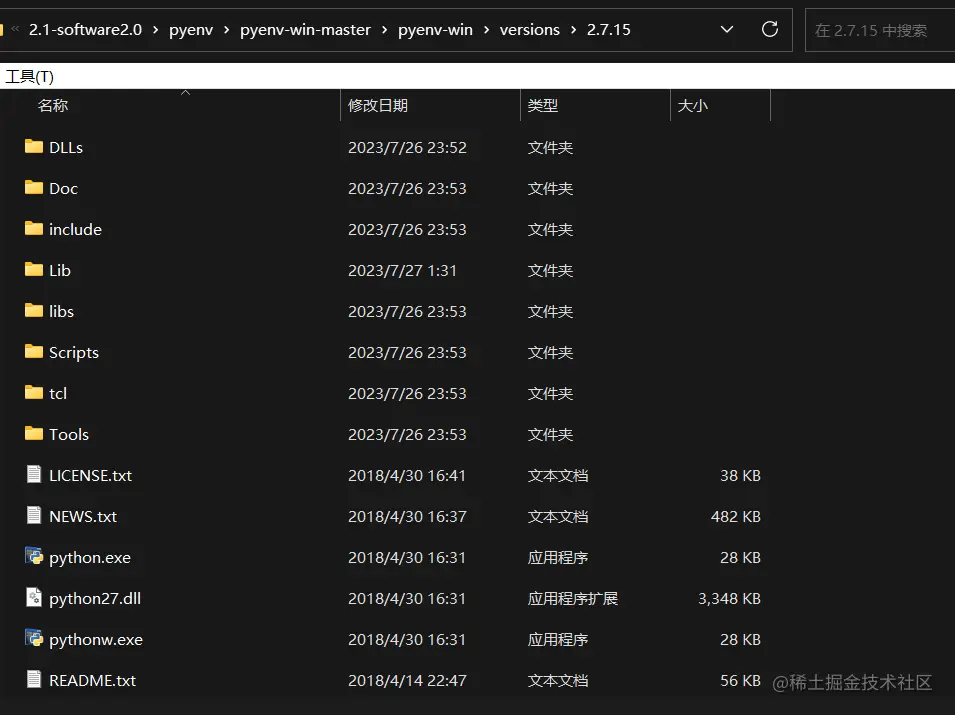Select the python27.dll file icon

tap(34, 597)
